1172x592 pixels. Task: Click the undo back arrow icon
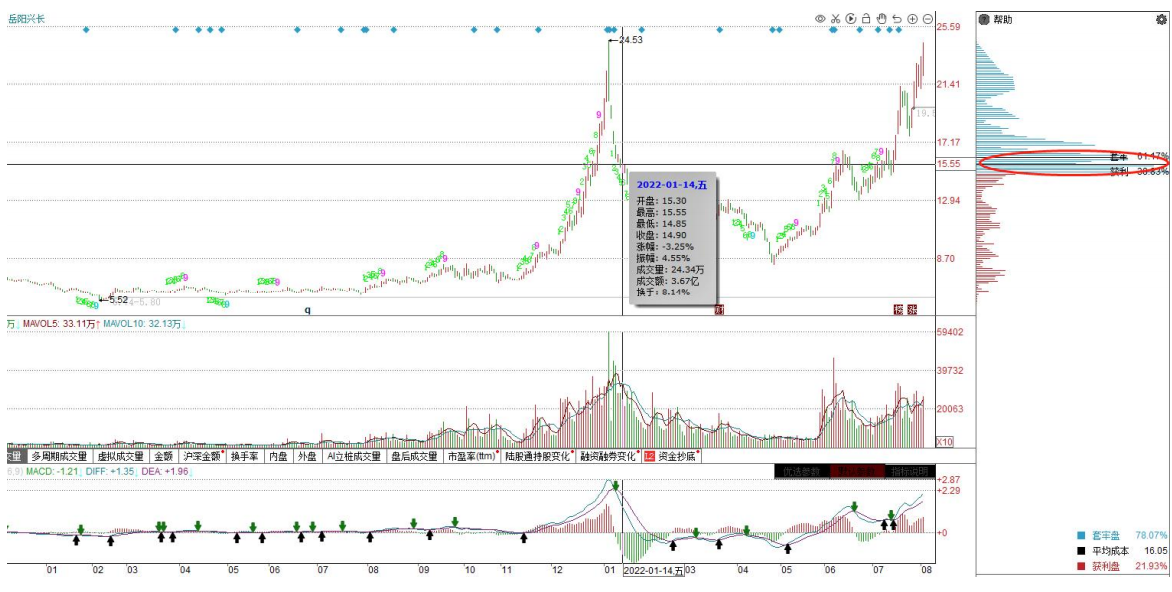[x=897, y=19]
